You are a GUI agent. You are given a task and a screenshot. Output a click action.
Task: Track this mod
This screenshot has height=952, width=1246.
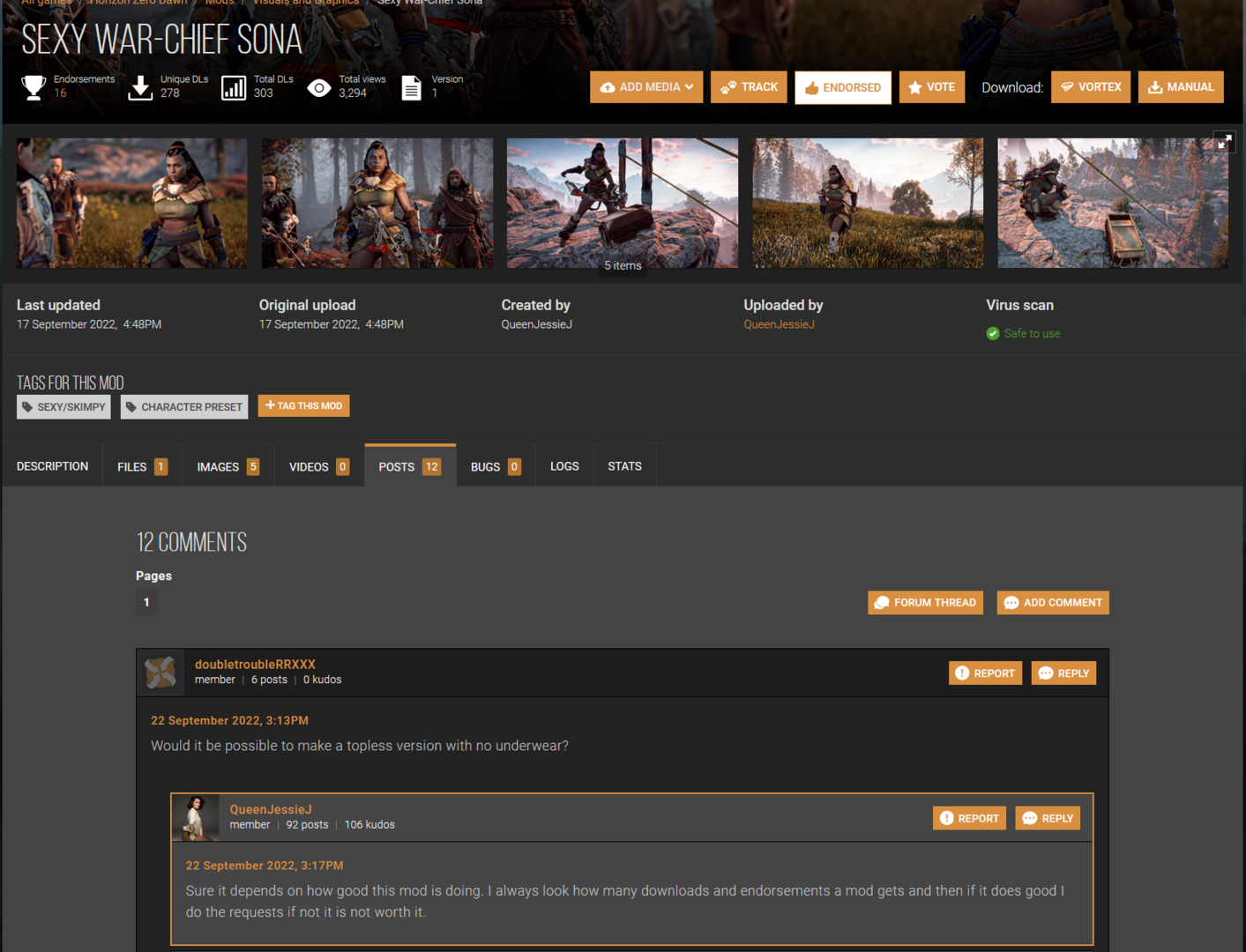749,87
